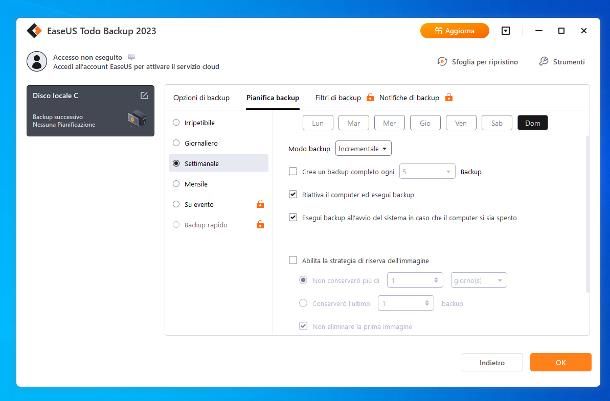The height and width of the screenshot is (401, 610).
Task: Click the Conservare l'ultimo backup count stepper
Action: tap(405, 303)
